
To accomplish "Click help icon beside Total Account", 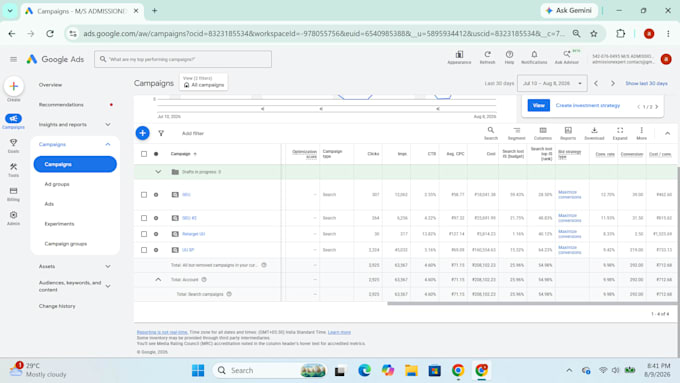I will point(204,280).
